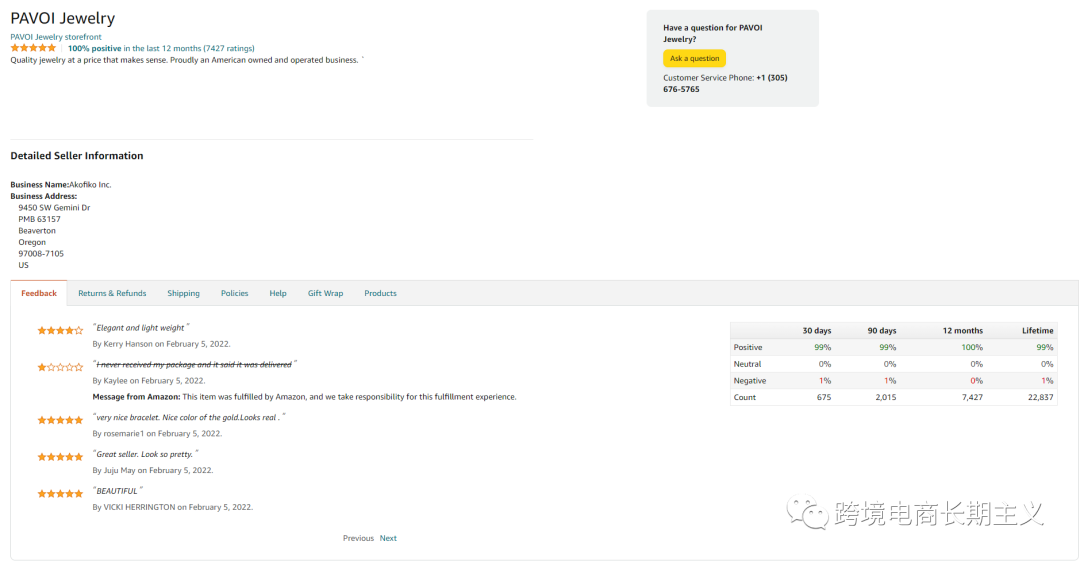
Task: Click Kaylee's one-star rating
Action: 60,367
